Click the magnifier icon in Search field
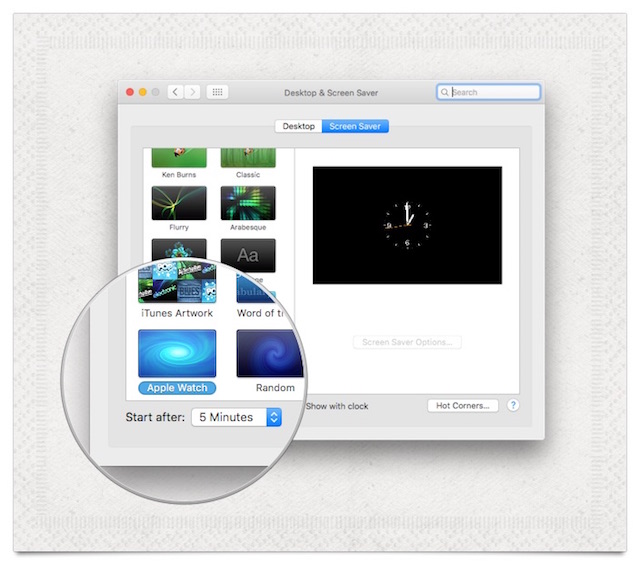 click(444, 92)
